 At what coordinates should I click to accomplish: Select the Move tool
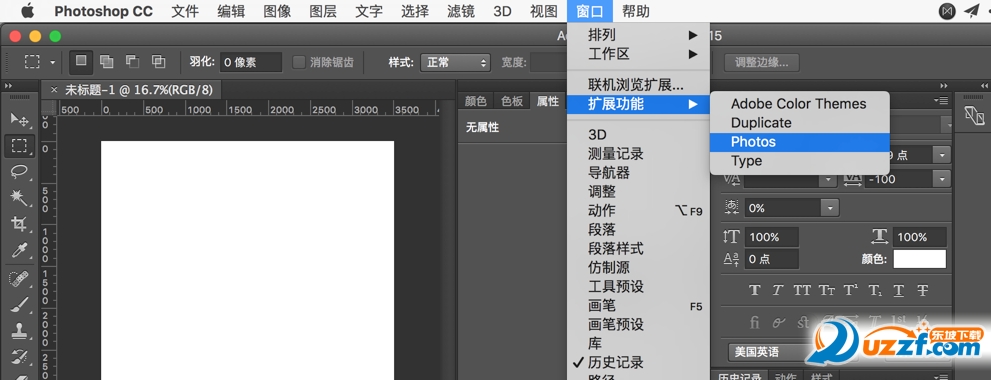click(x=19, y=120)
